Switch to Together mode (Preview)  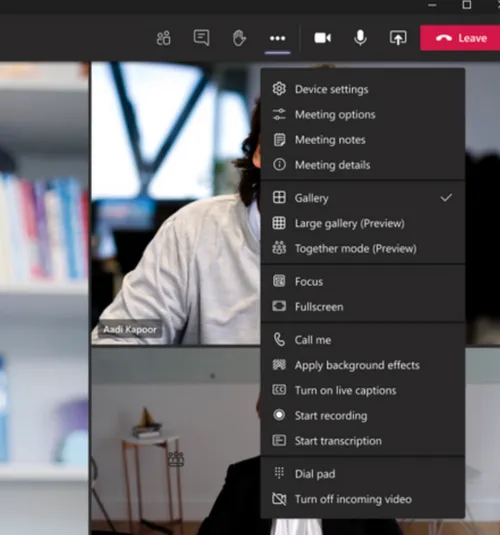point(356,249)
